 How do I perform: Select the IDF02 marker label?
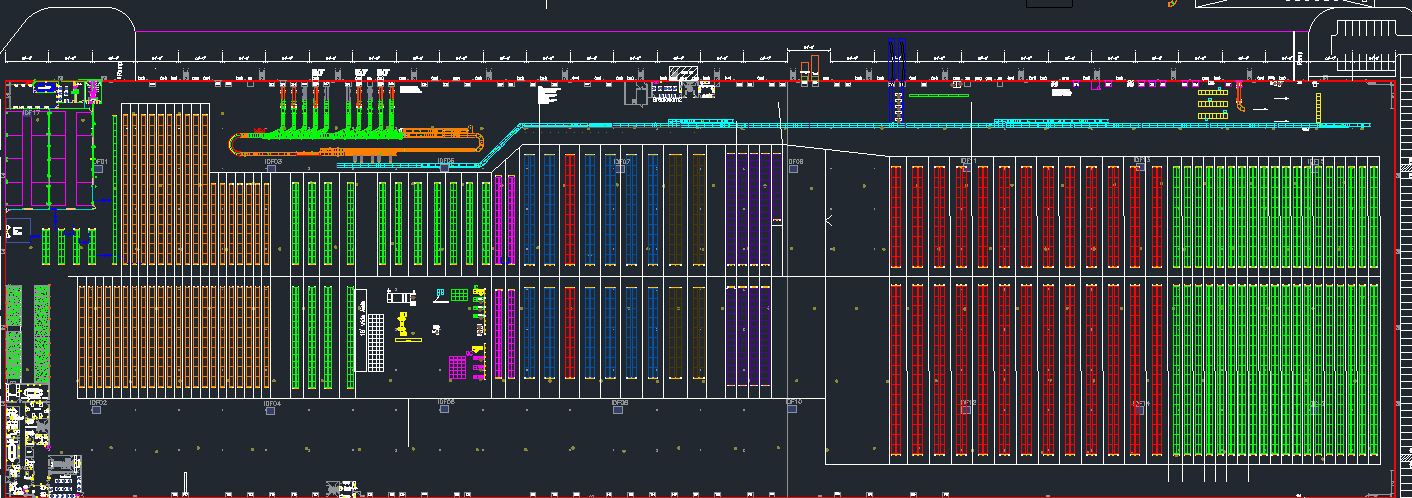[x=98, y=403]
